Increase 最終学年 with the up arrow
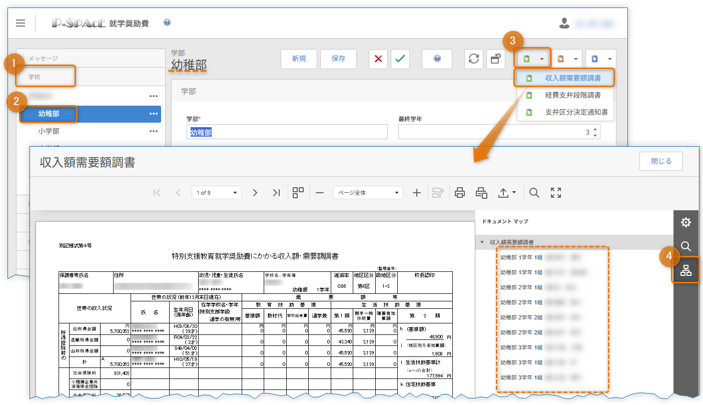This screenshot has width=703, height=405. tap(595, 130)
